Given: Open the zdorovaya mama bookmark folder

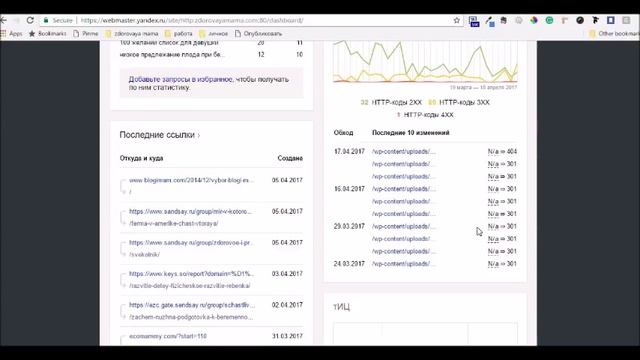Looking at the screenshot, I should click(131, 34).
